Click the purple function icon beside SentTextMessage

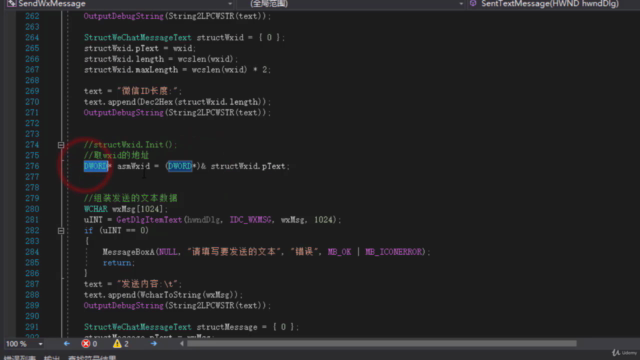(473, 3)
